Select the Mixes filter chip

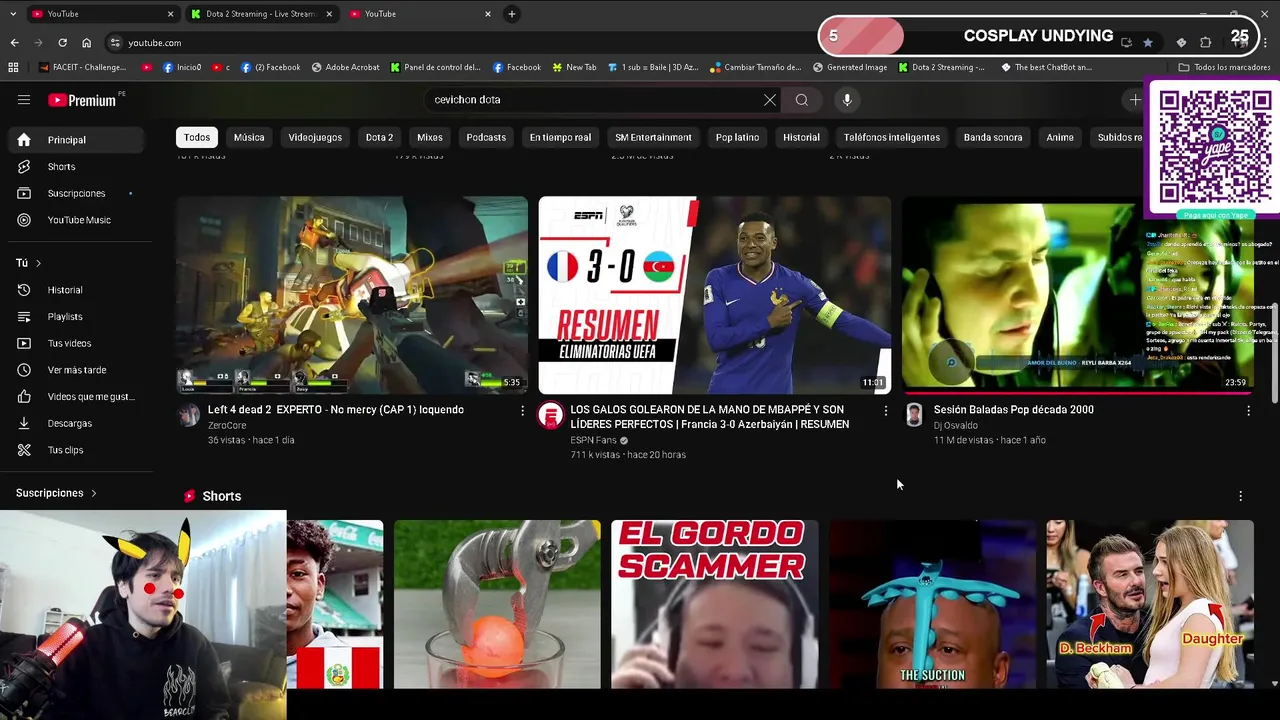pos(430,137)
